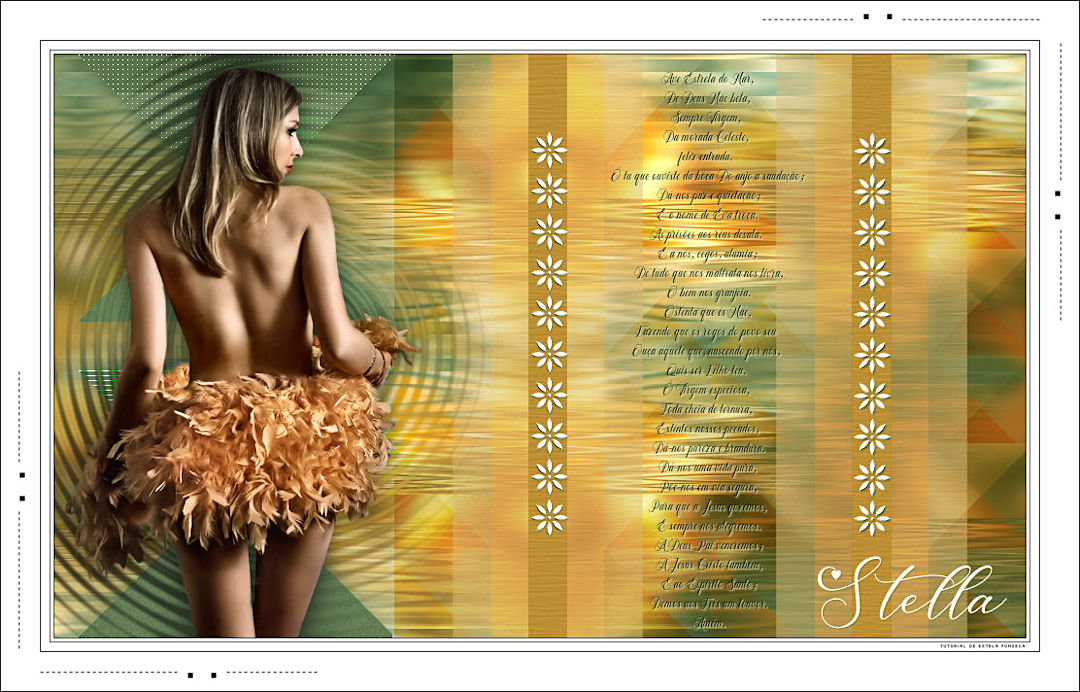The height and width of the screenshot is (692, 1080).
Task: Click the line "Dá-nos uma vida pura,"
Action: (707, 468)
